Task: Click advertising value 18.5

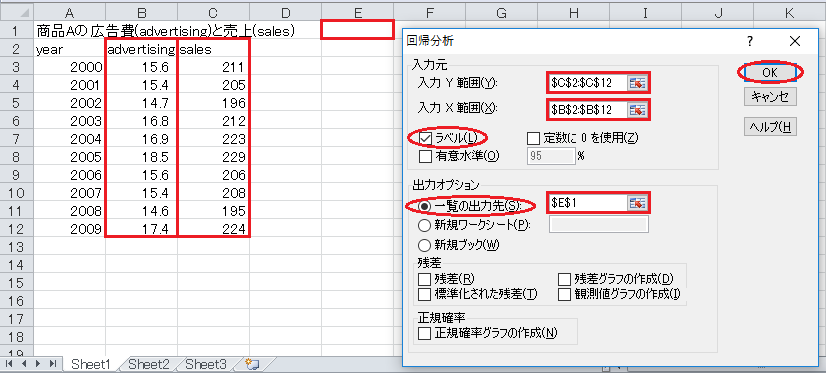Action: coord(141,157)
